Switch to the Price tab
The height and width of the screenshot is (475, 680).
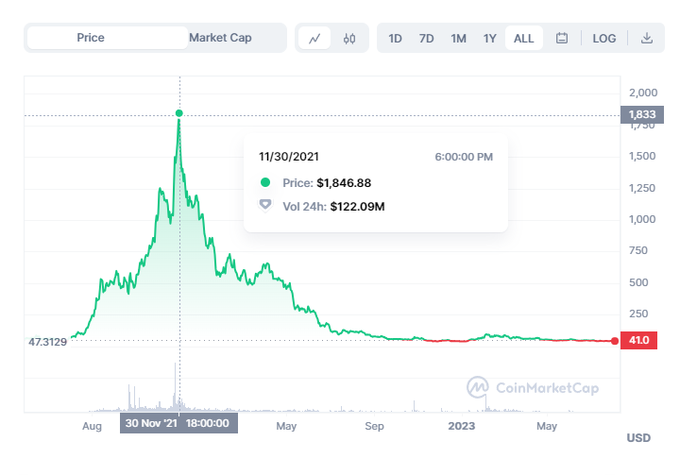point(107,38)
